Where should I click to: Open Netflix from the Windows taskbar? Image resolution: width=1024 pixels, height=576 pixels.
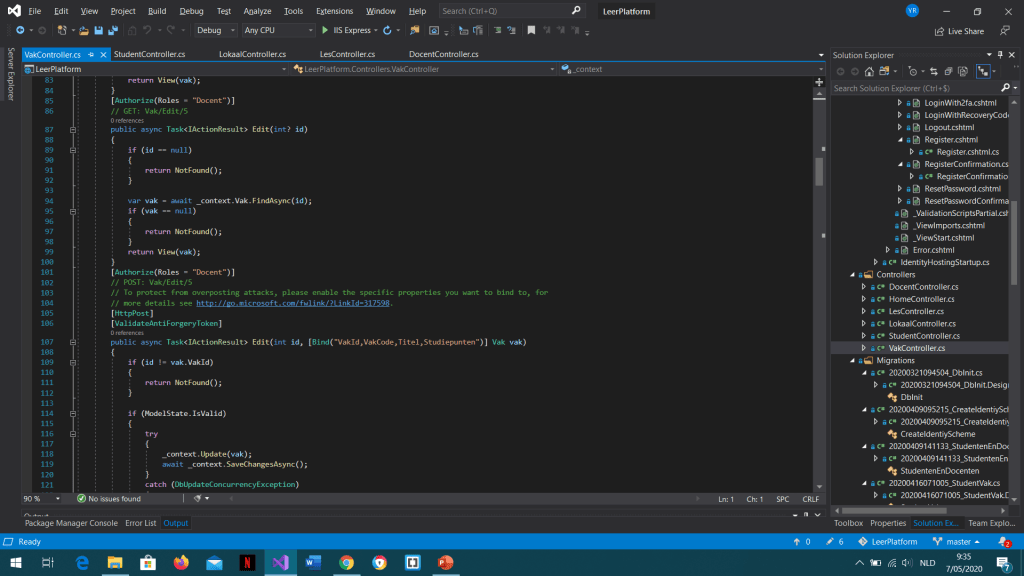(x=245, y=563)
